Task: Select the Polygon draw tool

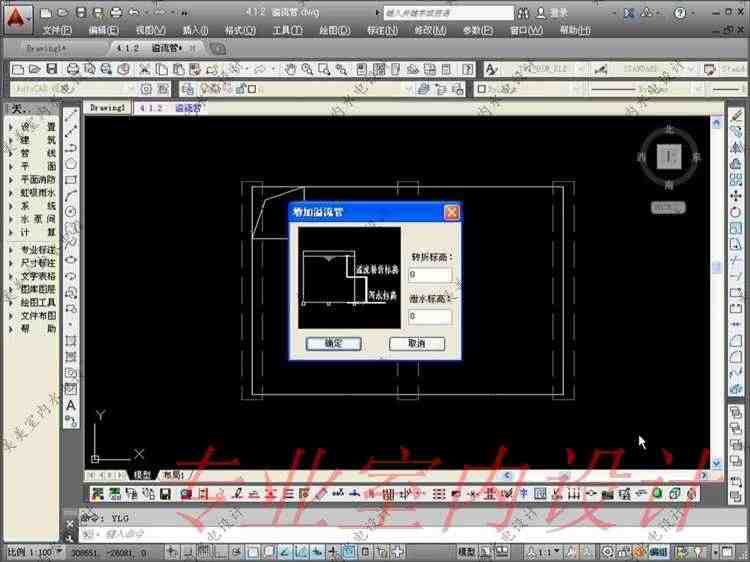Action: click(71, 163)
